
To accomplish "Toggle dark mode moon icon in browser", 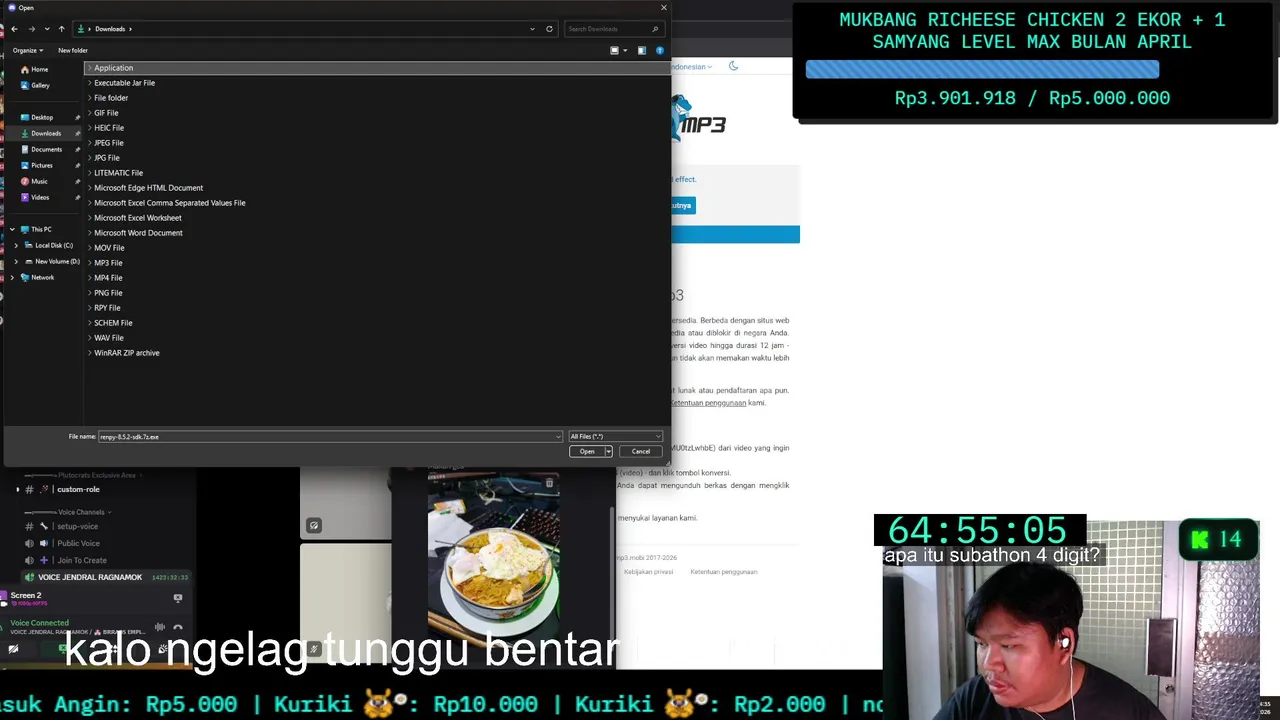I will coord(733,66).
